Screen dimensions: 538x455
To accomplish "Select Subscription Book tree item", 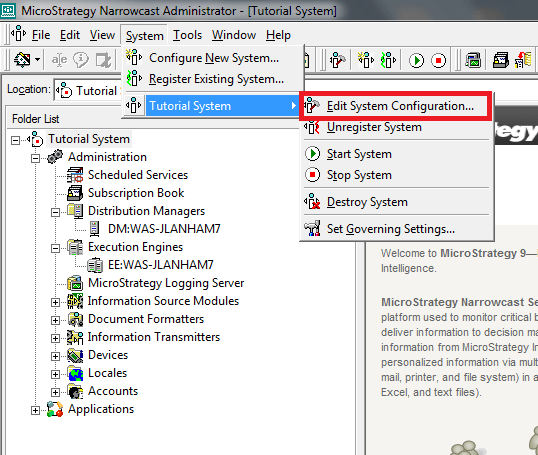I will tap(136, 193).
